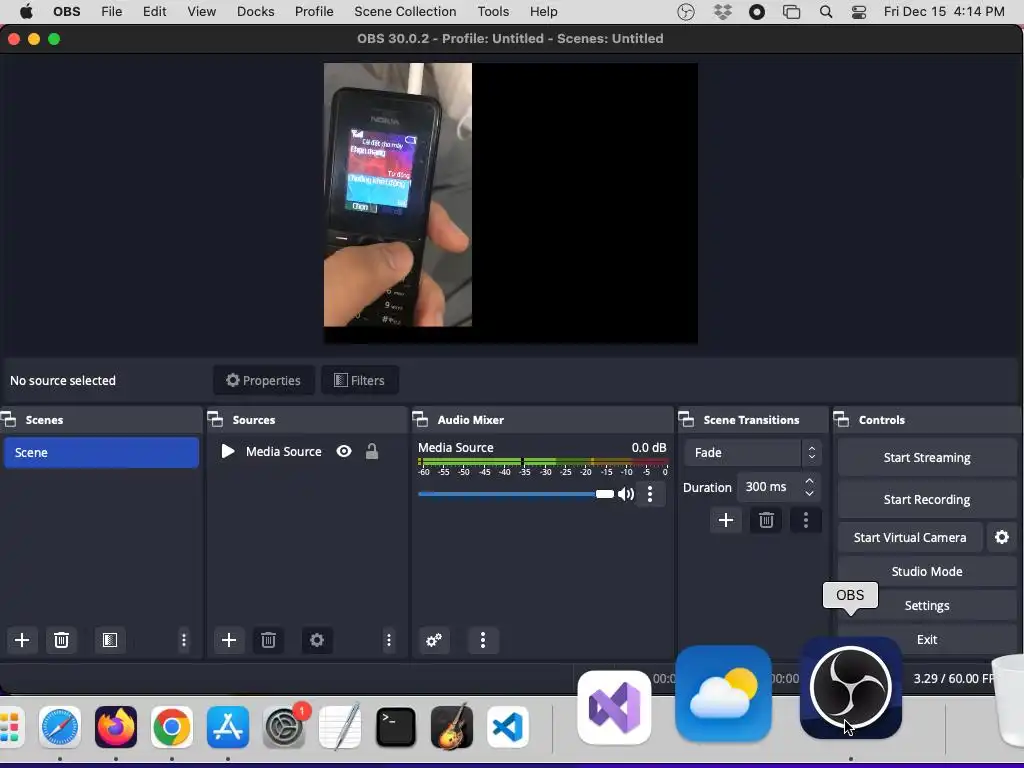Open scene filters in the Scenes panel

point(110,640)
